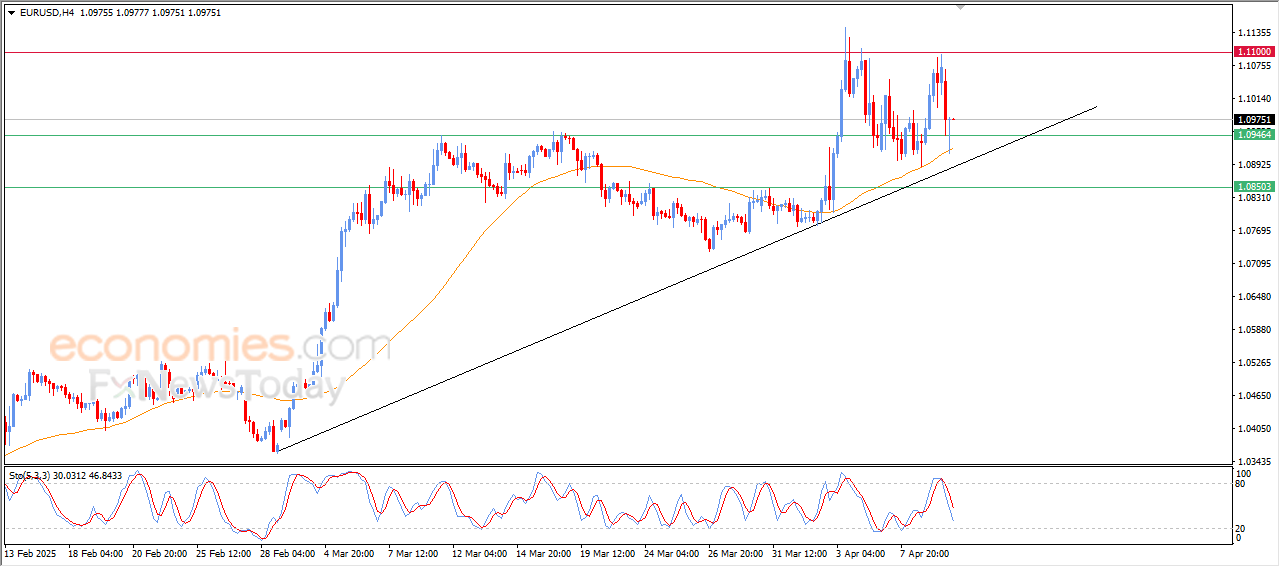The width and height of the screenshot is (1280, 567).
Task: Click the 1.10140 price axis value
Action: 1255,99
